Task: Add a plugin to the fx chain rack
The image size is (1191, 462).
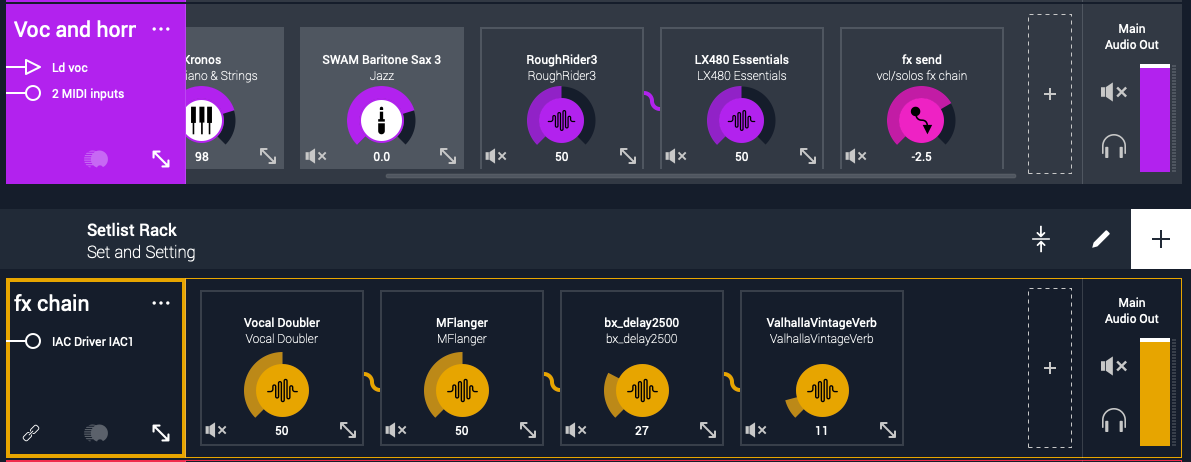Action: pyautogui.click(x=1050, y=368)
